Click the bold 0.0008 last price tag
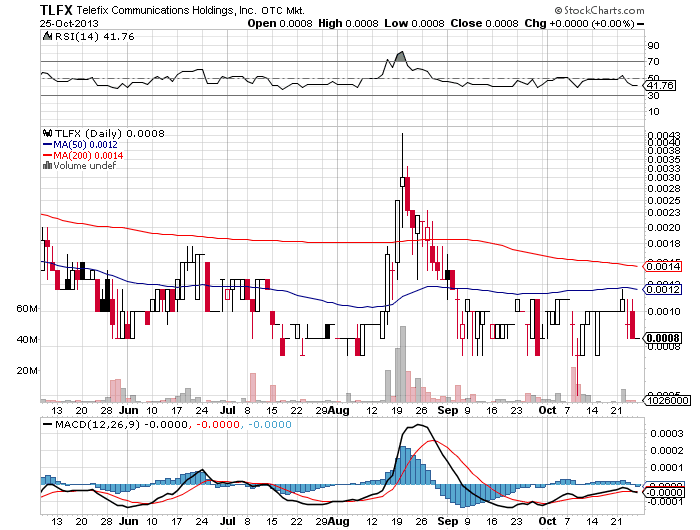 663,338
